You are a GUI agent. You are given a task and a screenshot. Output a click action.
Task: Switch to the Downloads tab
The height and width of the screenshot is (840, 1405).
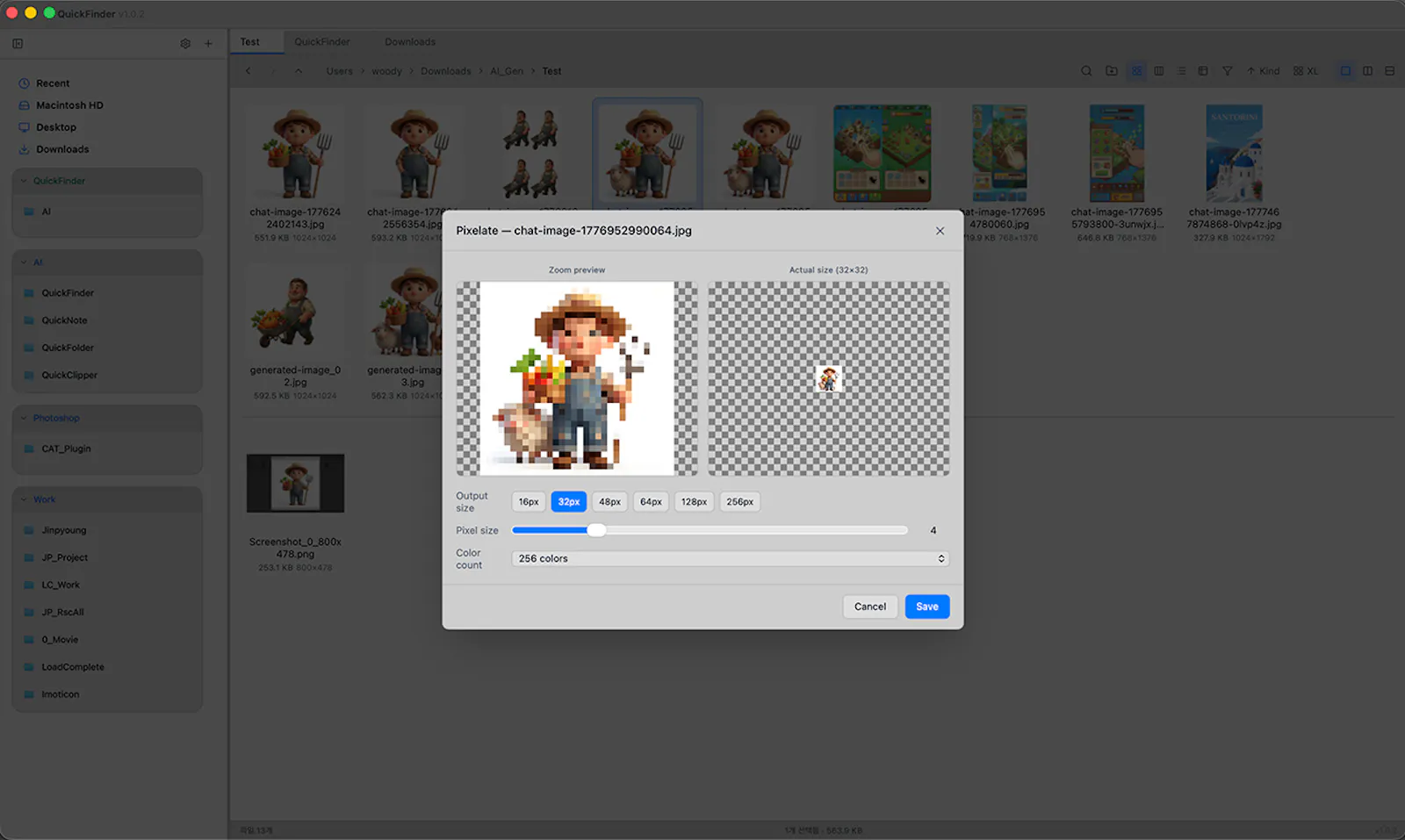[410, 42]
